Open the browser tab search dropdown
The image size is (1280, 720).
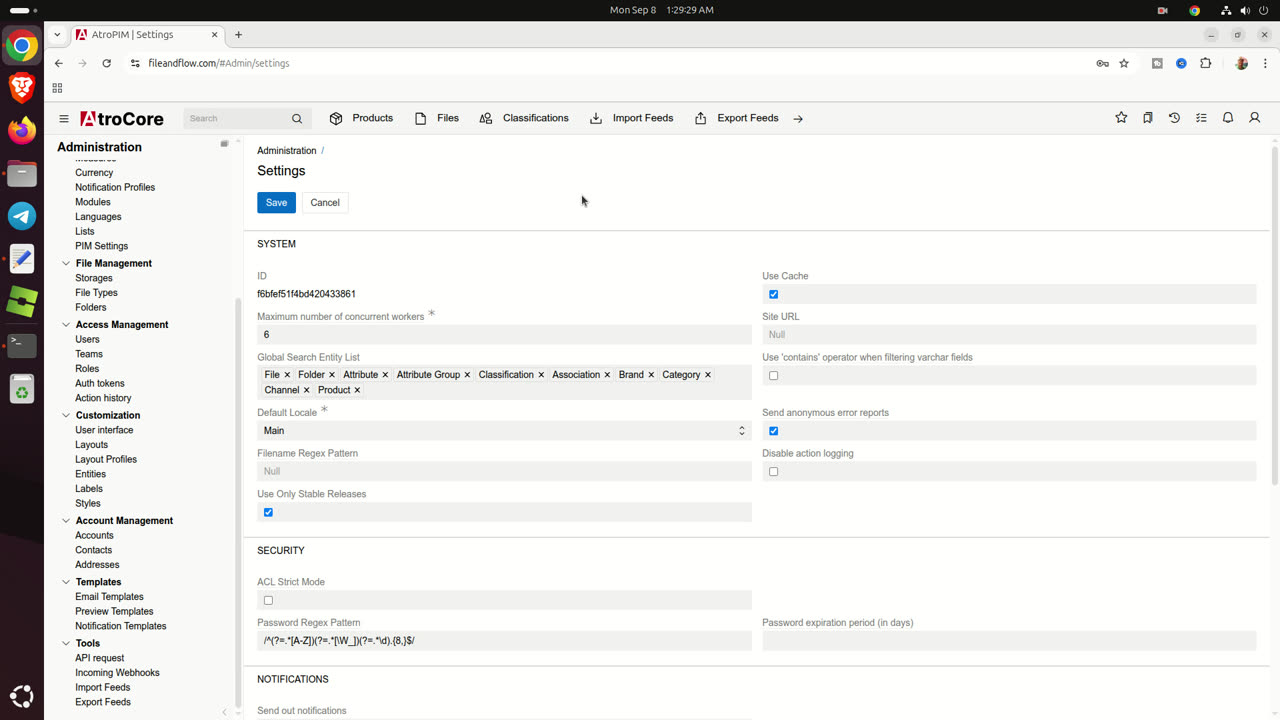[57, 34]
